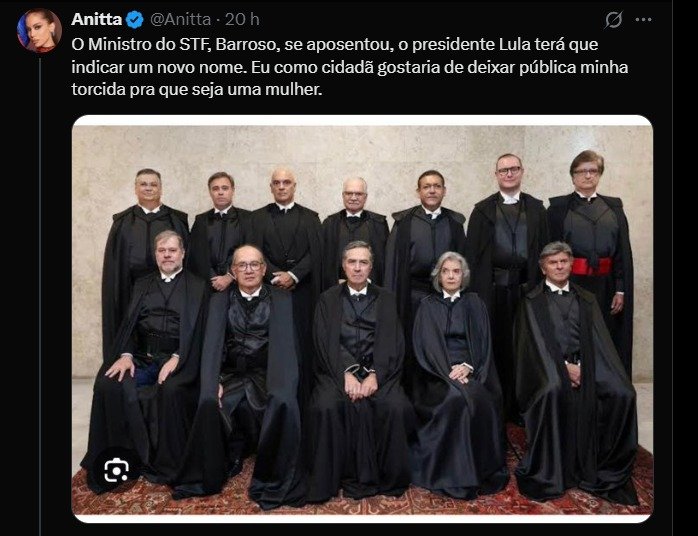Tap the Lens image search icon
The image size is (698, 536).
[117, 470]
